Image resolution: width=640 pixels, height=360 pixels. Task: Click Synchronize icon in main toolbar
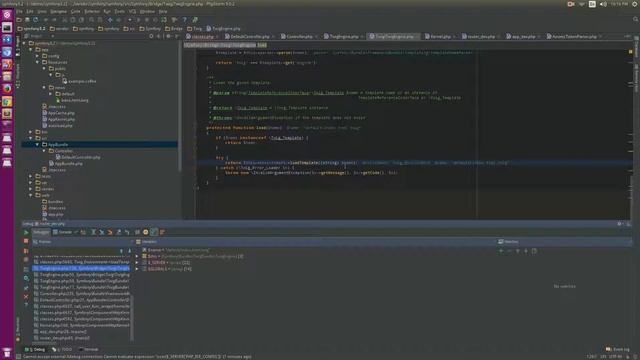click(36, 20)
